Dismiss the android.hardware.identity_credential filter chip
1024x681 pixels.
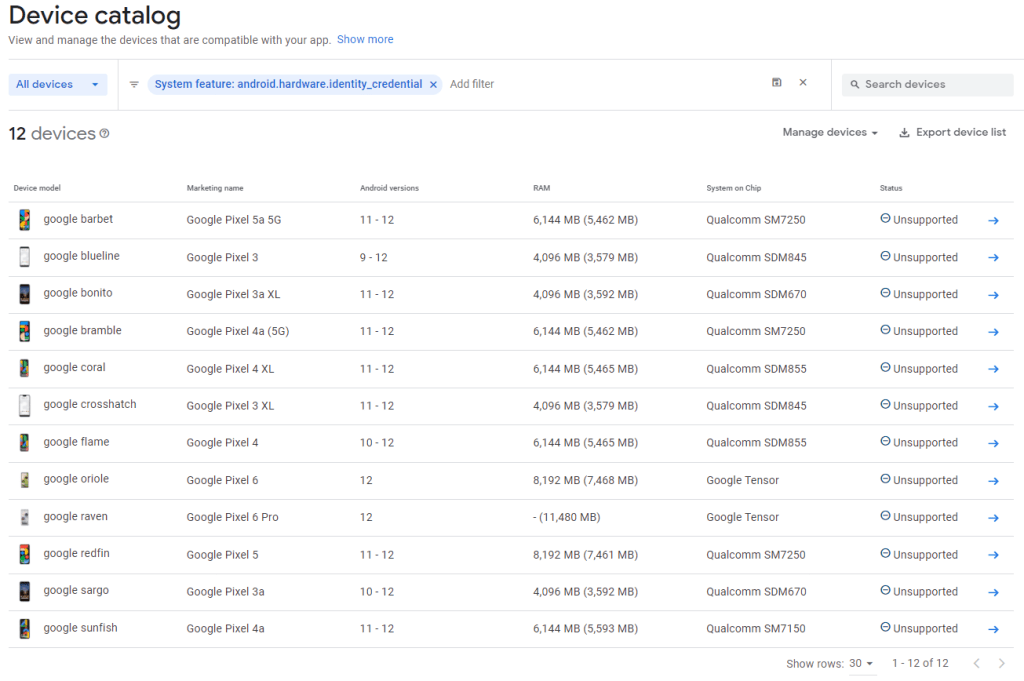pyautogui.click(x=431, y=84)
